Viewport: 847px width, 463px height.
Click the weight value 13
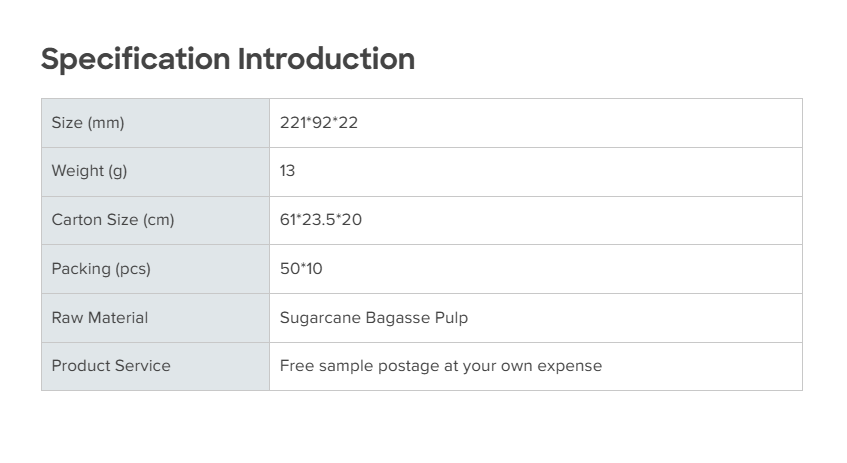pos(288,171)
